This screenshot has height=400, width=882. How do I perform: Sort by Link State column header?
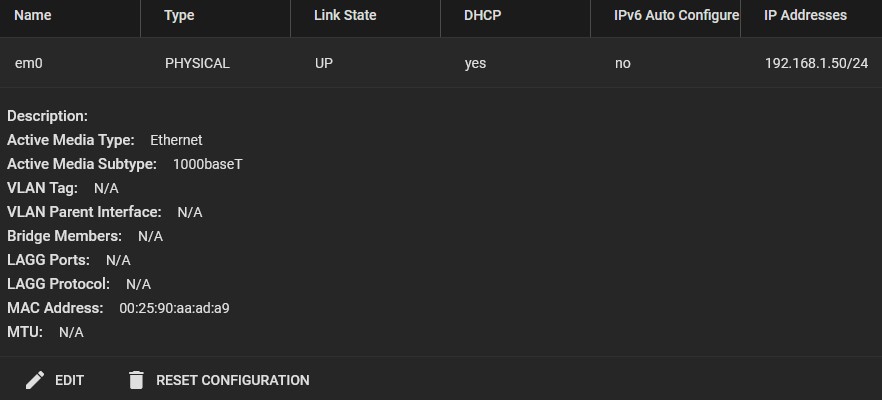click(345, 15)
